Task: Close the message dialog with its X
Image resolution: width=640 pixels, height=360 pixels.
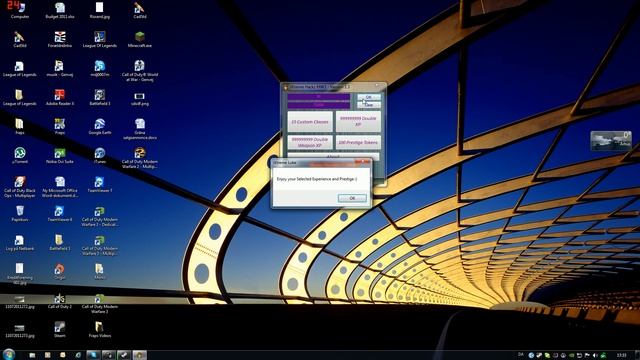Action: pyautogui.click(x=362, y=162)
